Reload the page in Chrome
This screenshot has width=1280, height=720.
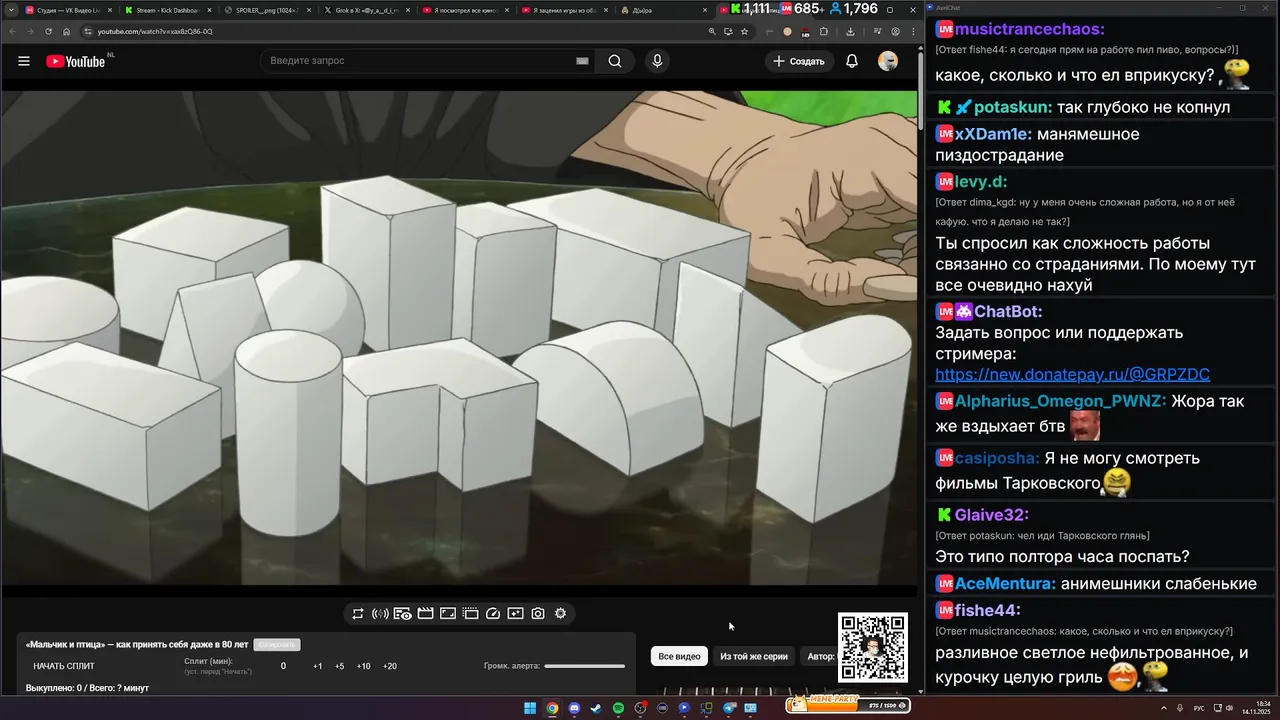pyautogui.click(x=48, y=31)
